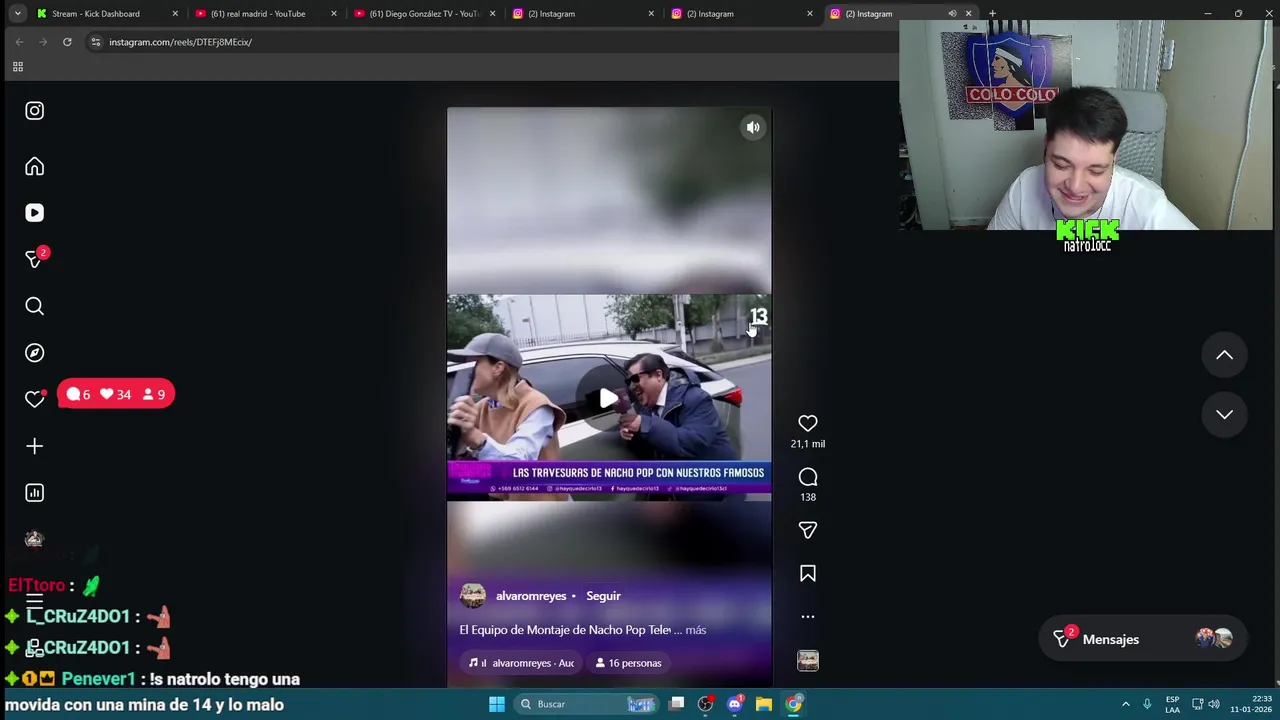Open notification popup with 6, 34, 9
This screenshot has height=720, width=1280.
(116, 394)
